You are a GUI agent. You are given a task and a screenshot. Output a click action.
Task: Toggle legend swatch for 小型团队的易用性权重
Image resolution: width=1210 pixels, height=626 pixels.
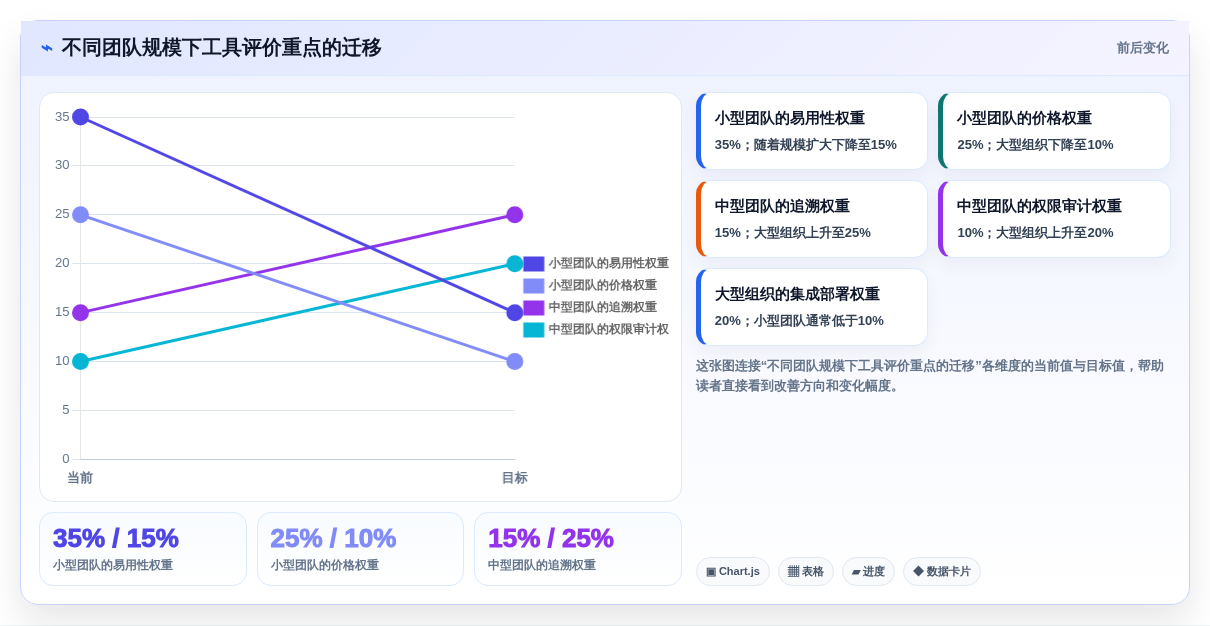[x=534, y=264]
